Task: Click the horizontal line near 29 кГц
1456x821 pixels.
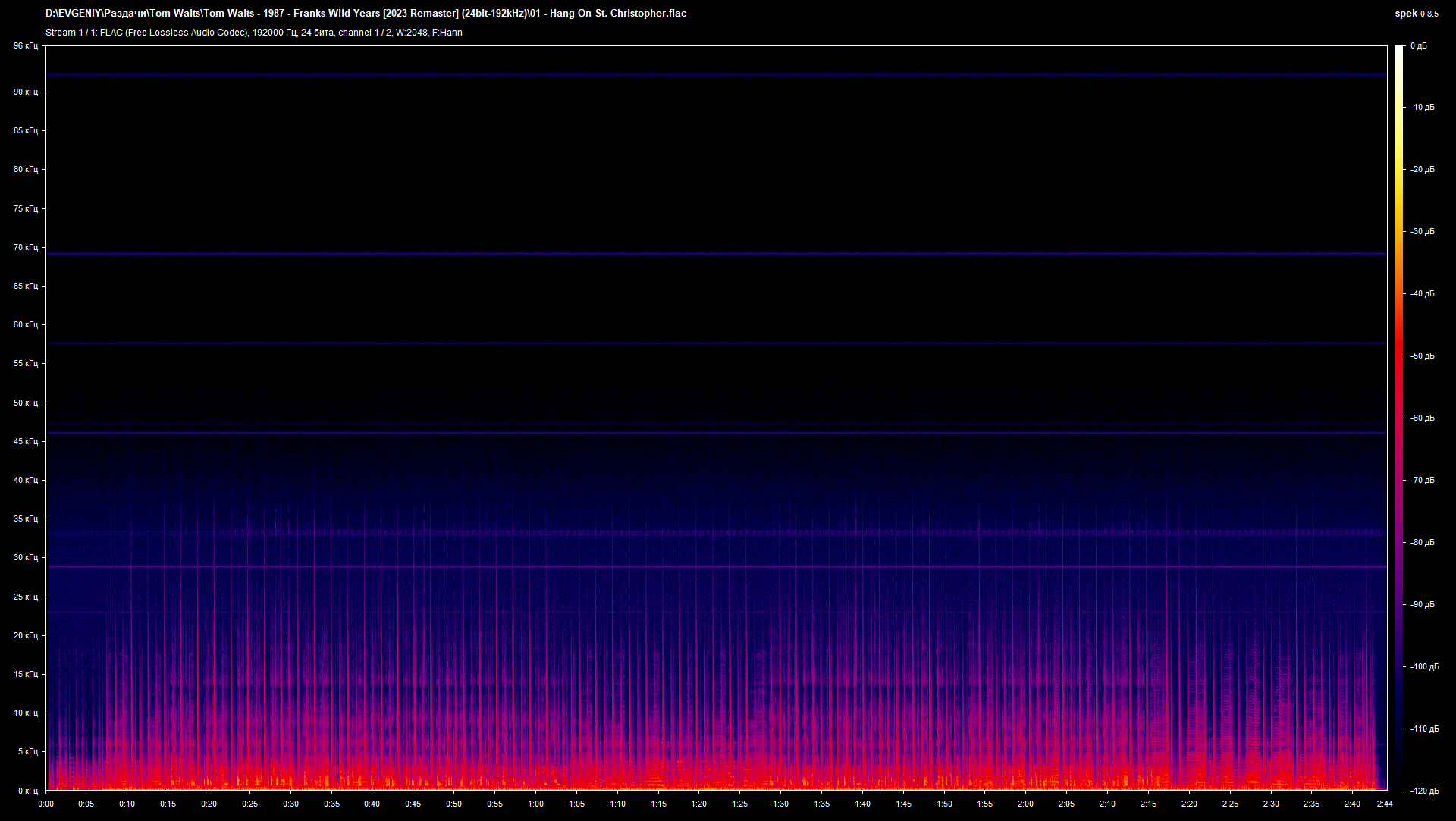Action: click(716, 567)
